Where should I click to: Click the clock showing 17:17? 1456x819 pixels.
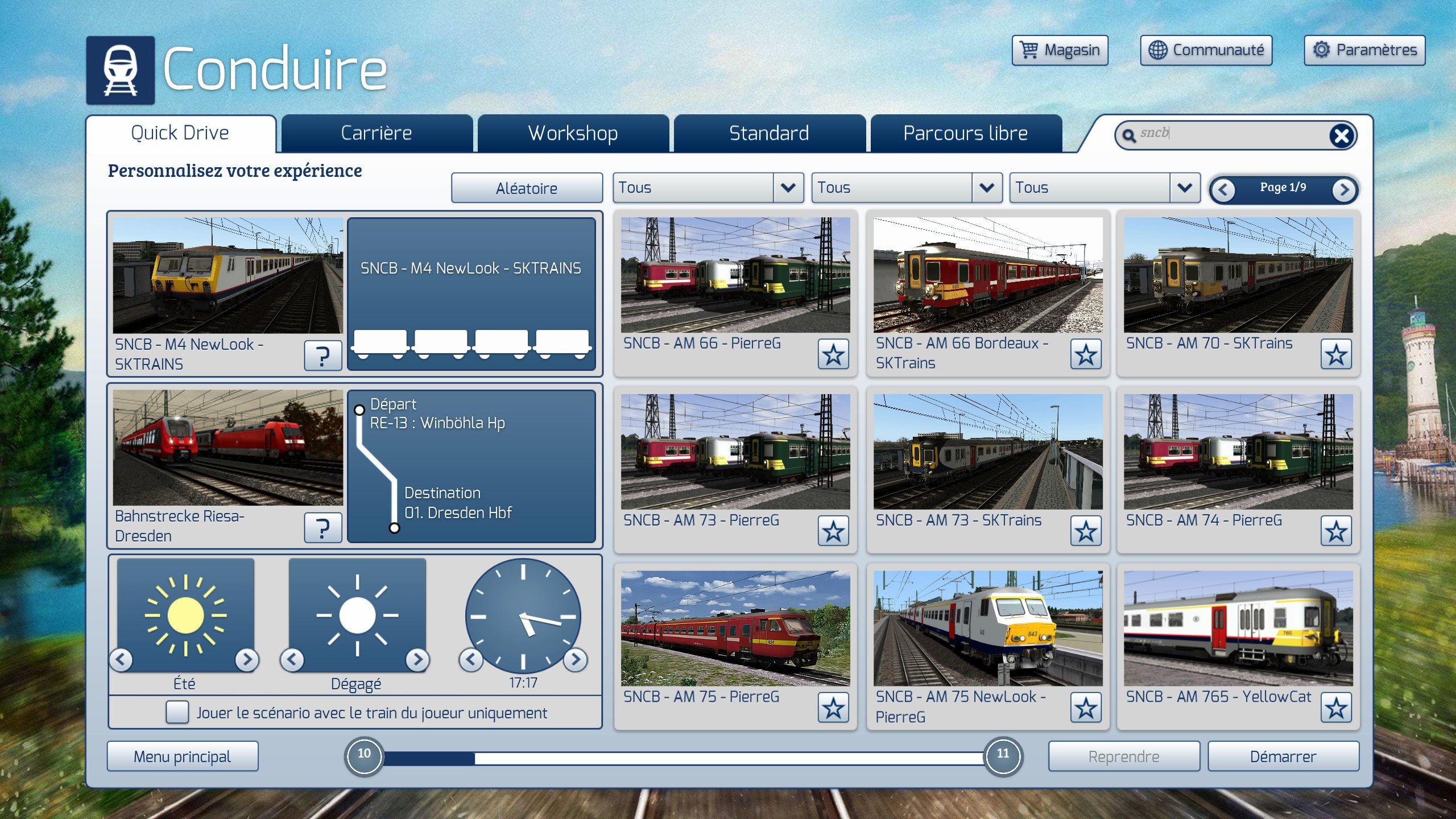pos(523,616)
